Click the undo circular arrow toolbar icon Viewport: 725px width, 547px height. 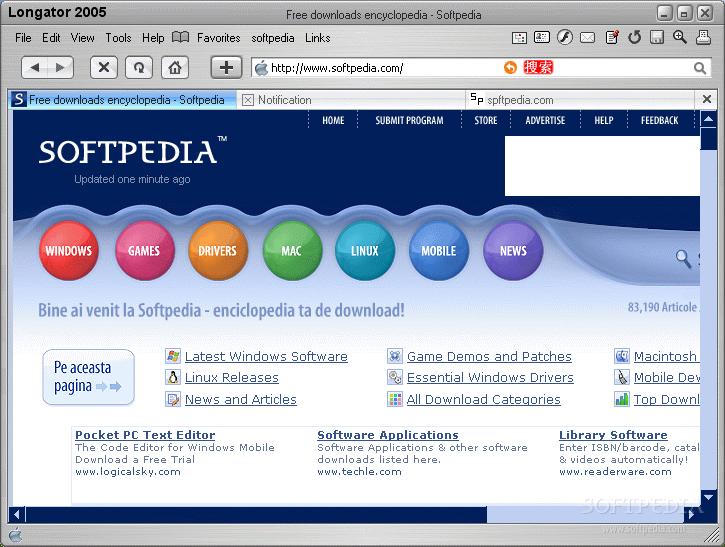(x=634, y=37)
